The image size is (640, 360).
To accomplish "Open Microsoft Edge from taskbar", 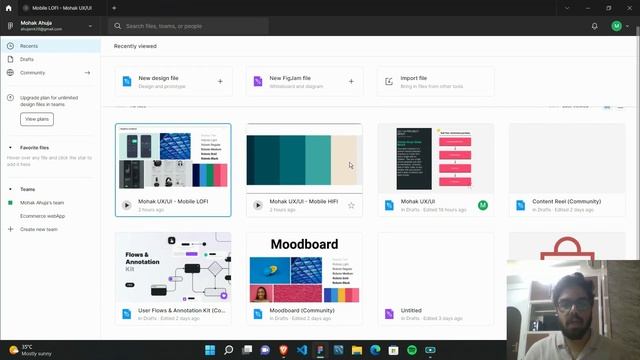I will coord(375,350).
